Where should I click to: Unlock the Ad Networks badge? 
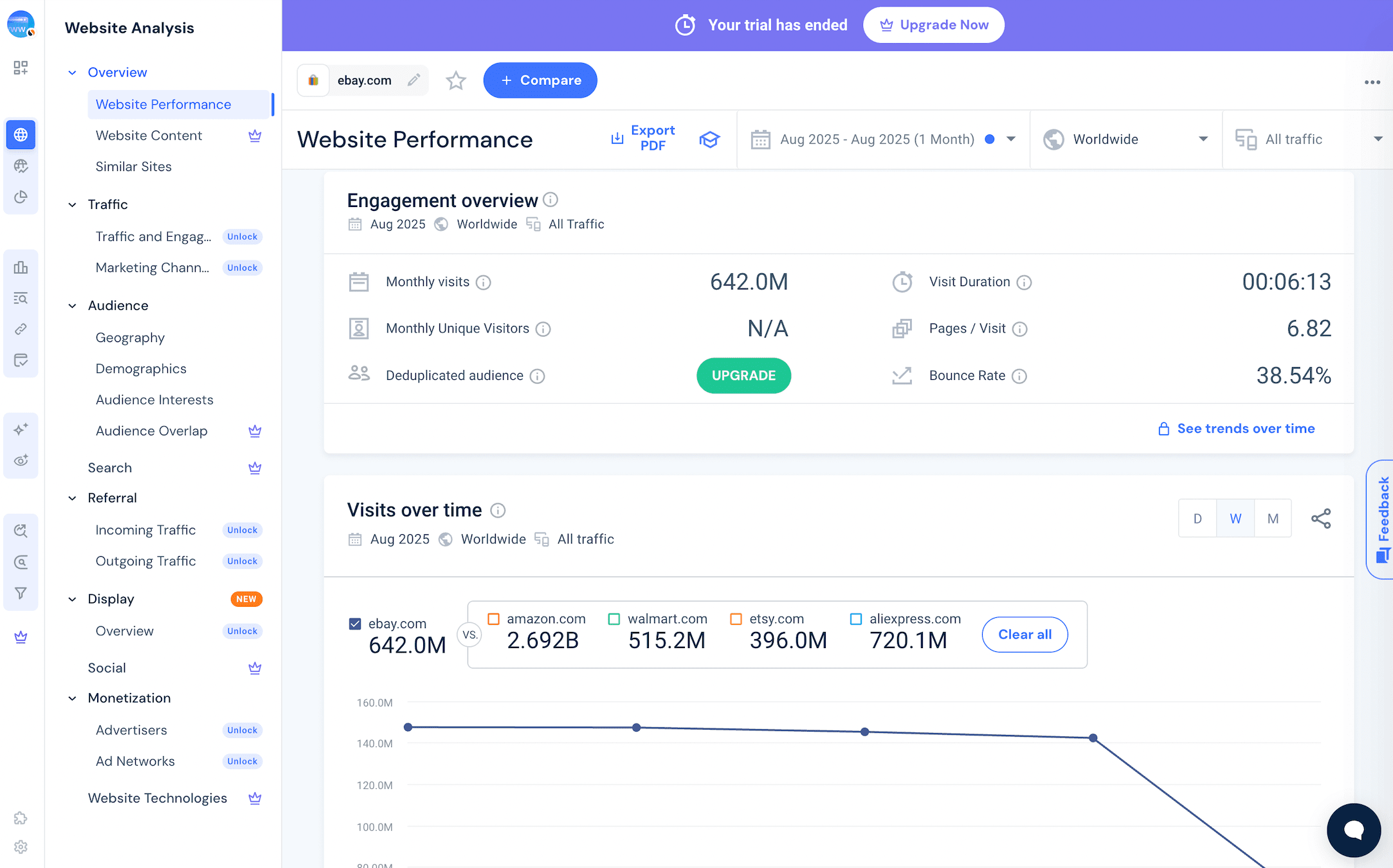point(242,761)
